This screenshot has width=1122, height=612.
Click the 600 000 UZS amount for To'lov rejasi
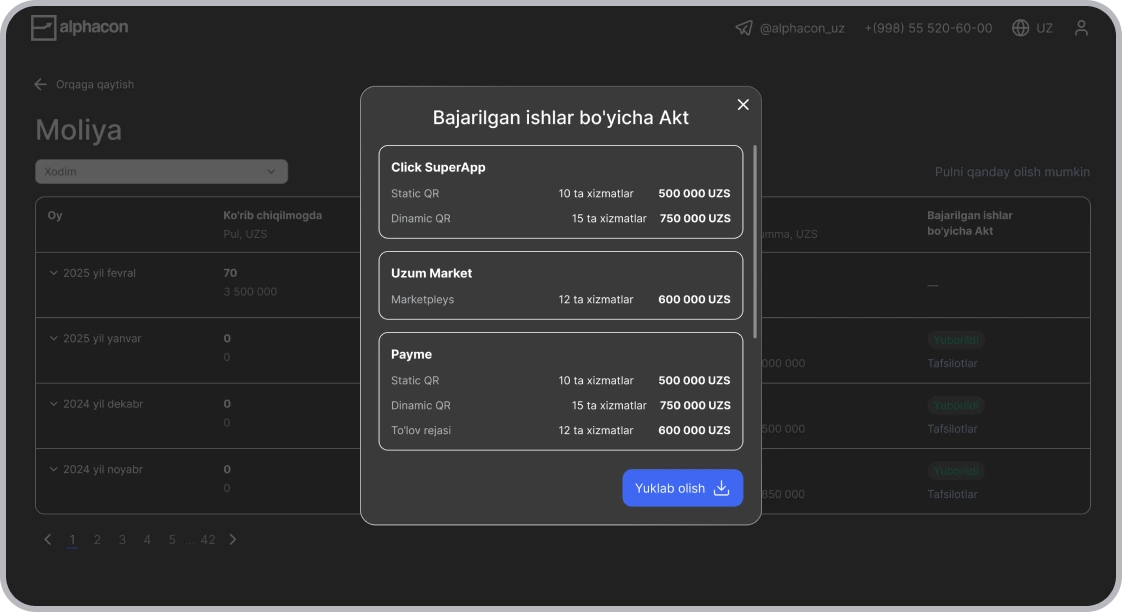click(x=694, y=430)
